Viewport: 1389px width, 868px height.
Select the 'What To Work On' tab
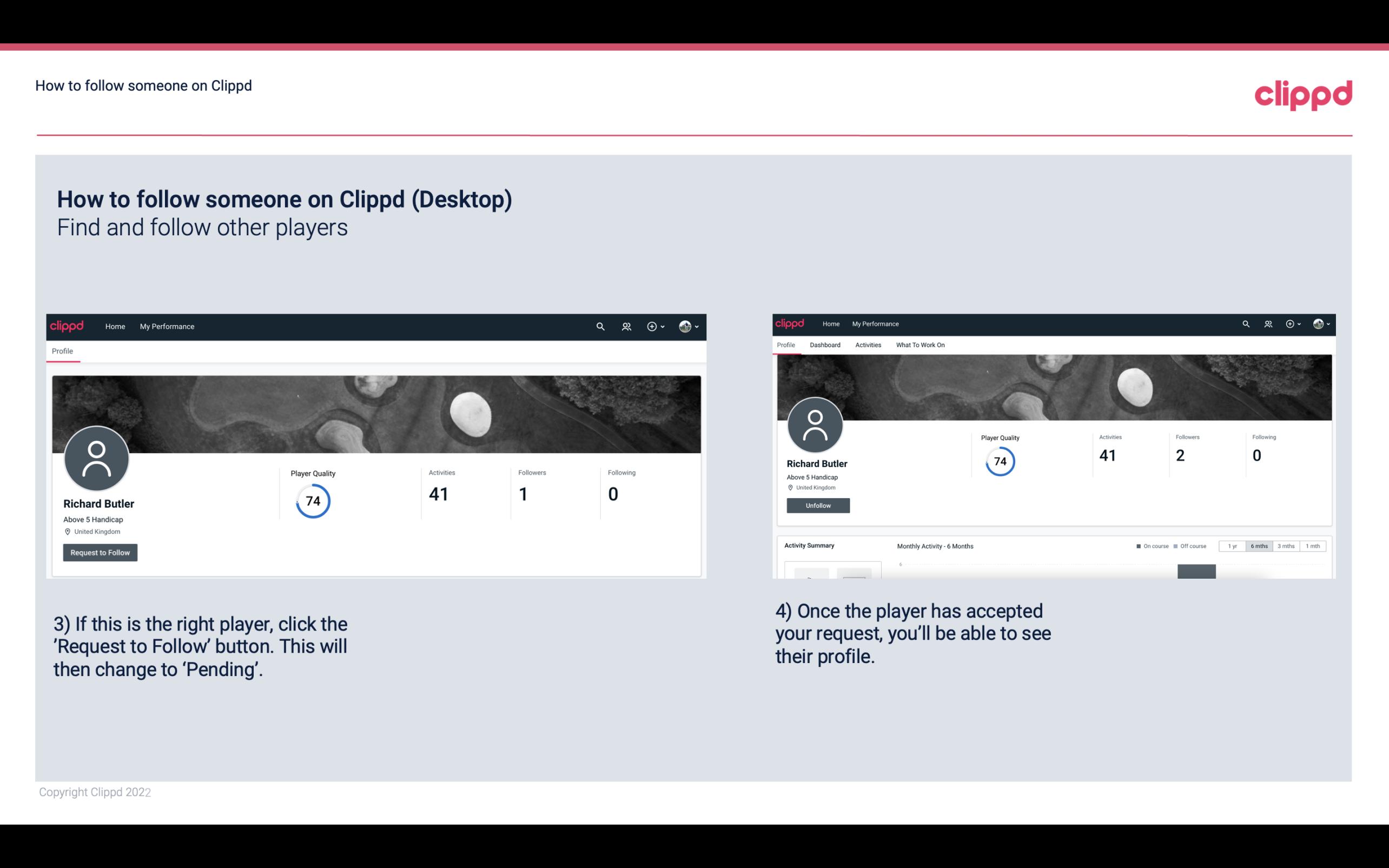(x=920, y=345)
